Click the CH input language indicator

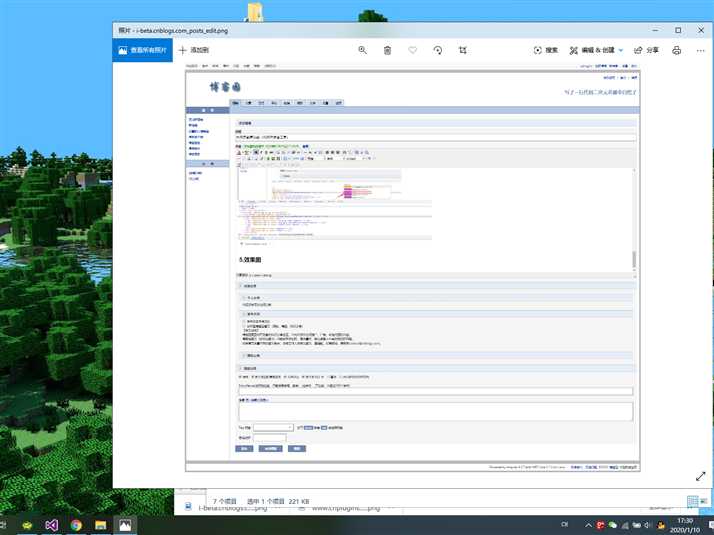565,525
